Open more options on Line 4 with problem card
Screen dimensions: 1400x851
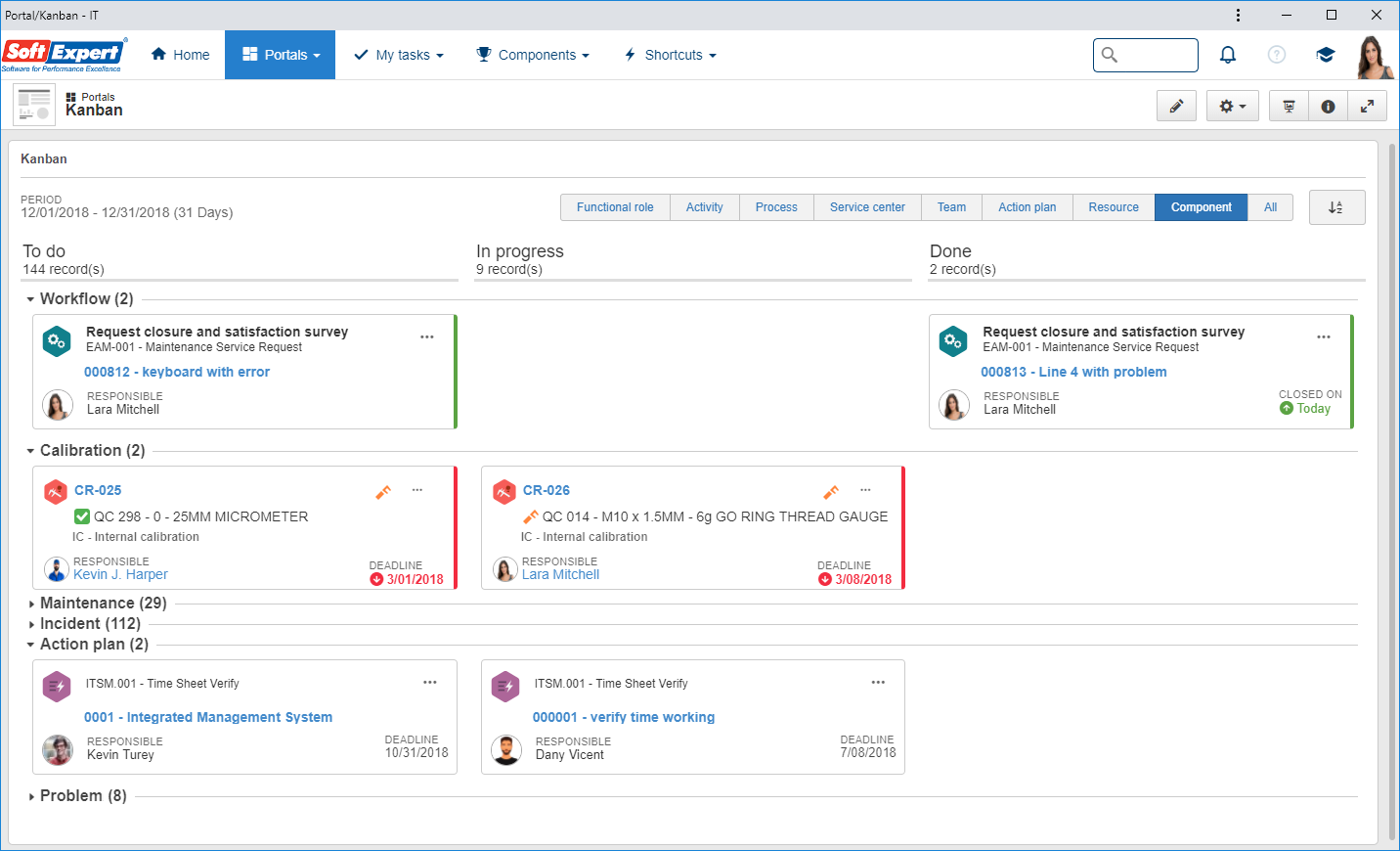[1324, 336]
